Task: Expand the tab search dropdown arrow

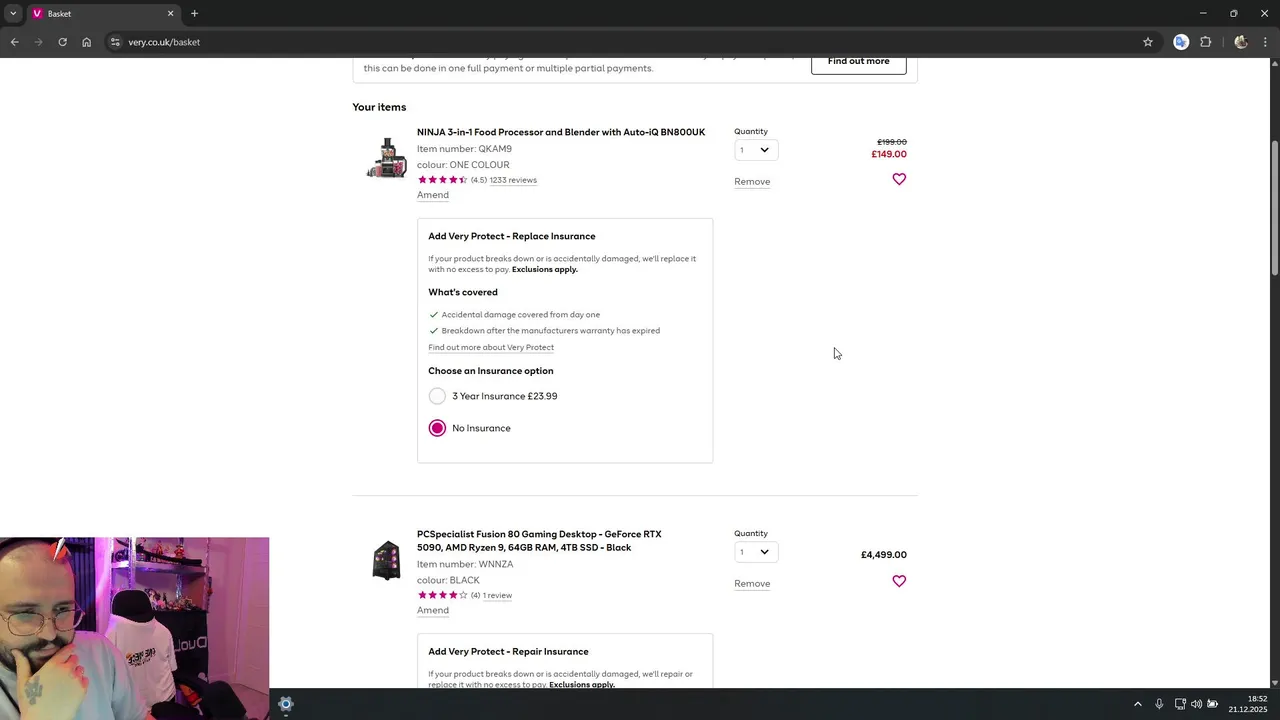Action: pyautogui.click(x=13, y=13)
